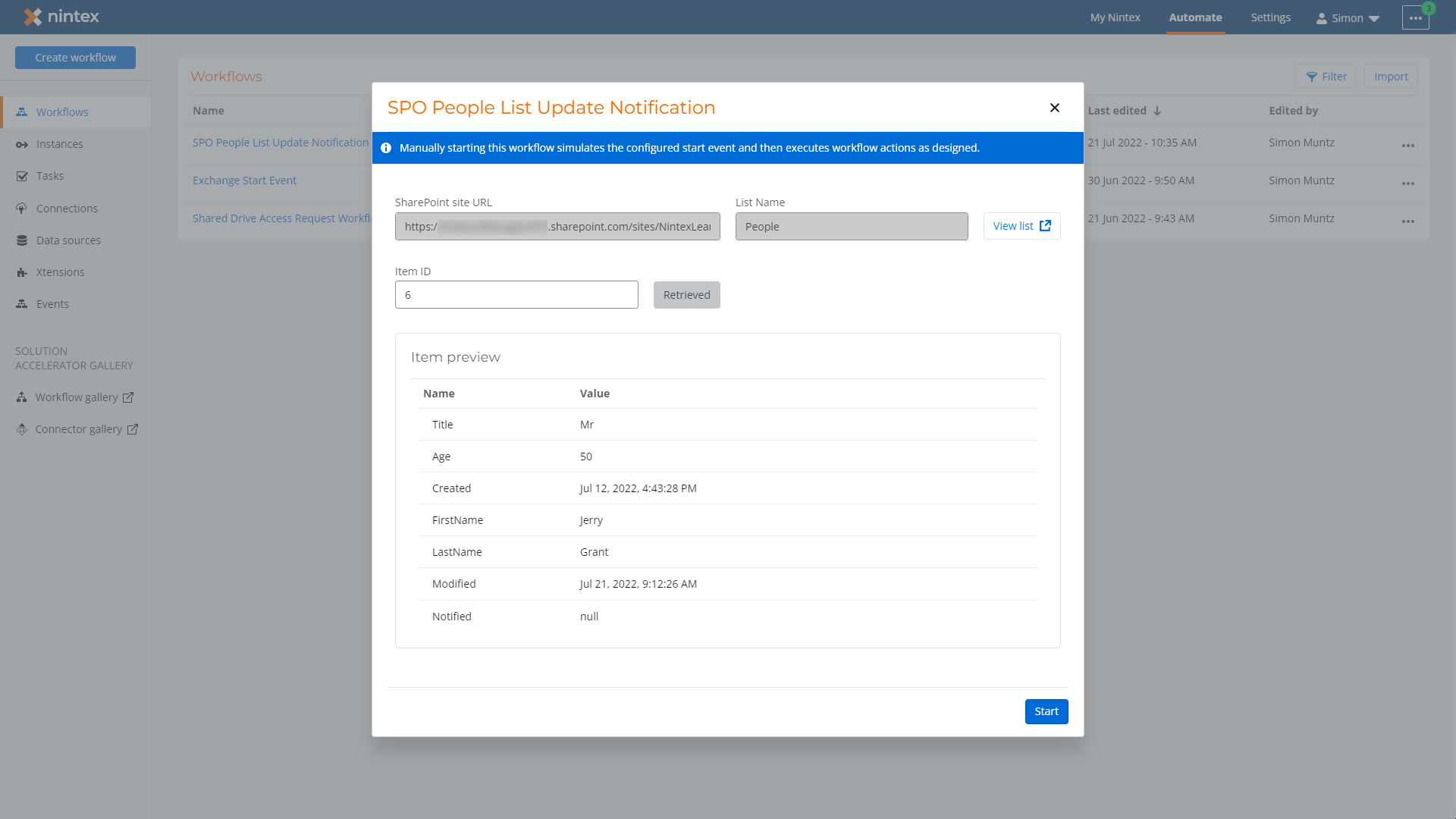Click the Tasks checkbox icon in sidebar
Viewport: 1456px width, 819px height.
click(22, 176)
